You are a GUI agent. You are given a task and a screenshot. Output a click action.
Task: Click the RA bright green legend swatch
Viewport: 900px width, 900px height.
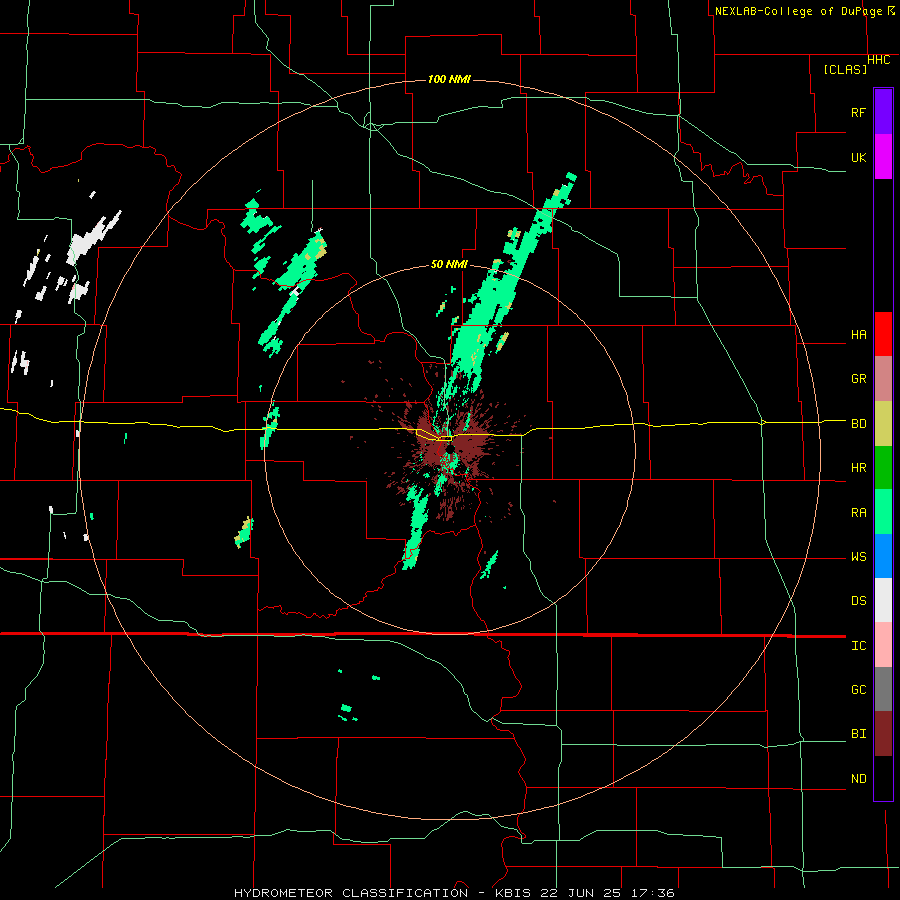point(883,512)
